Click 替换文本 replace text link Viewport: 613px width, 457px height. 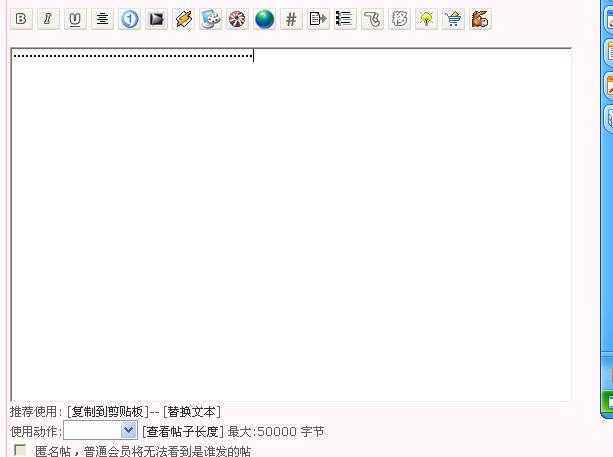pos(192,412)
